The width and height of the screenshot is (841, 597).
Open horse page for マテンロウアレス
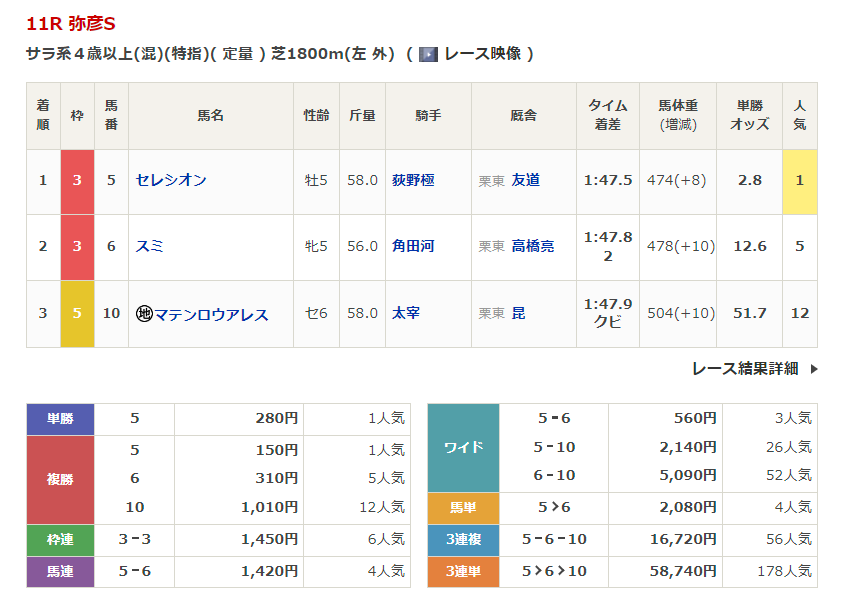coord(211,314)
